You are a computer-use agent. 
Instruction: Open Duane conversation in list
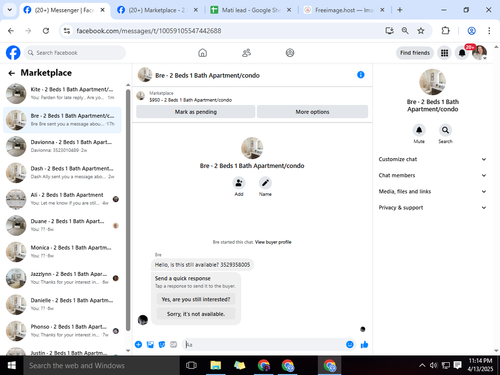[x=62, y=225]
